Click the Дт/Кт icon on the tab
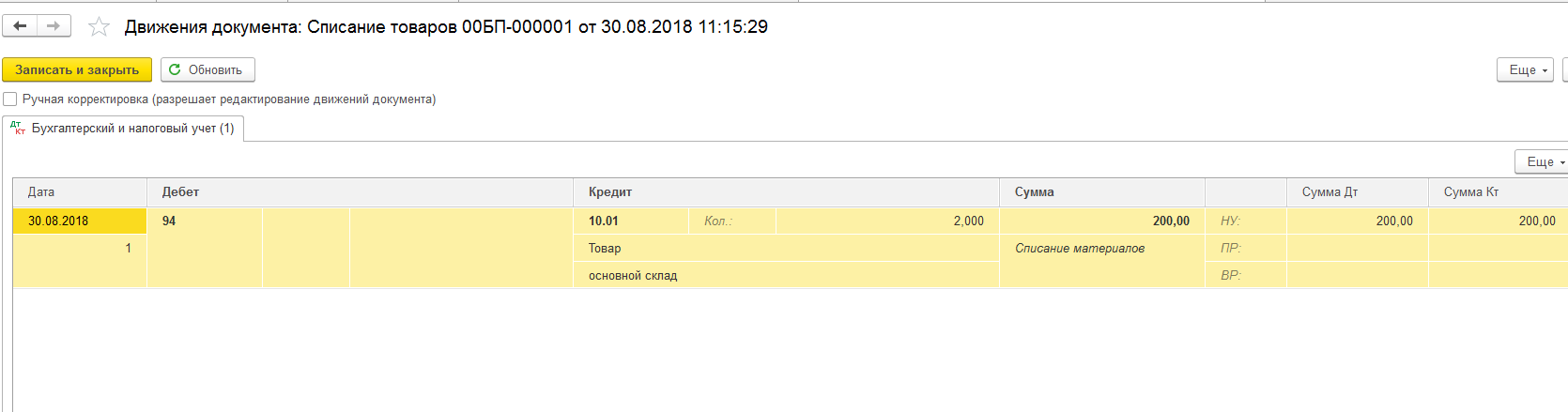Screen dimensions: 1568x412 [18, 129]
